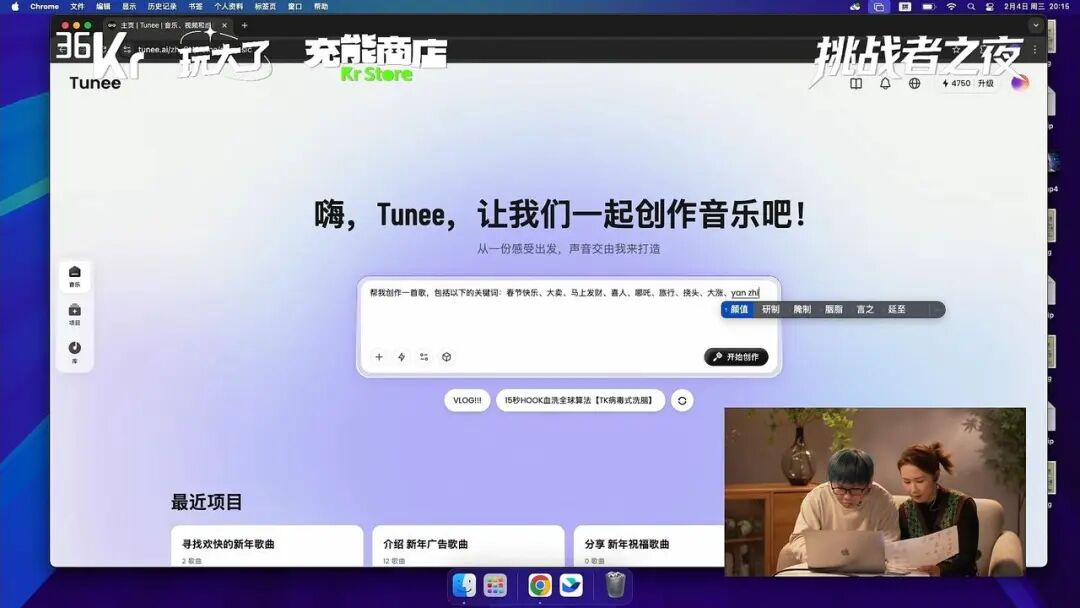
Task: Open the 书签 menu
Action: 196,6
